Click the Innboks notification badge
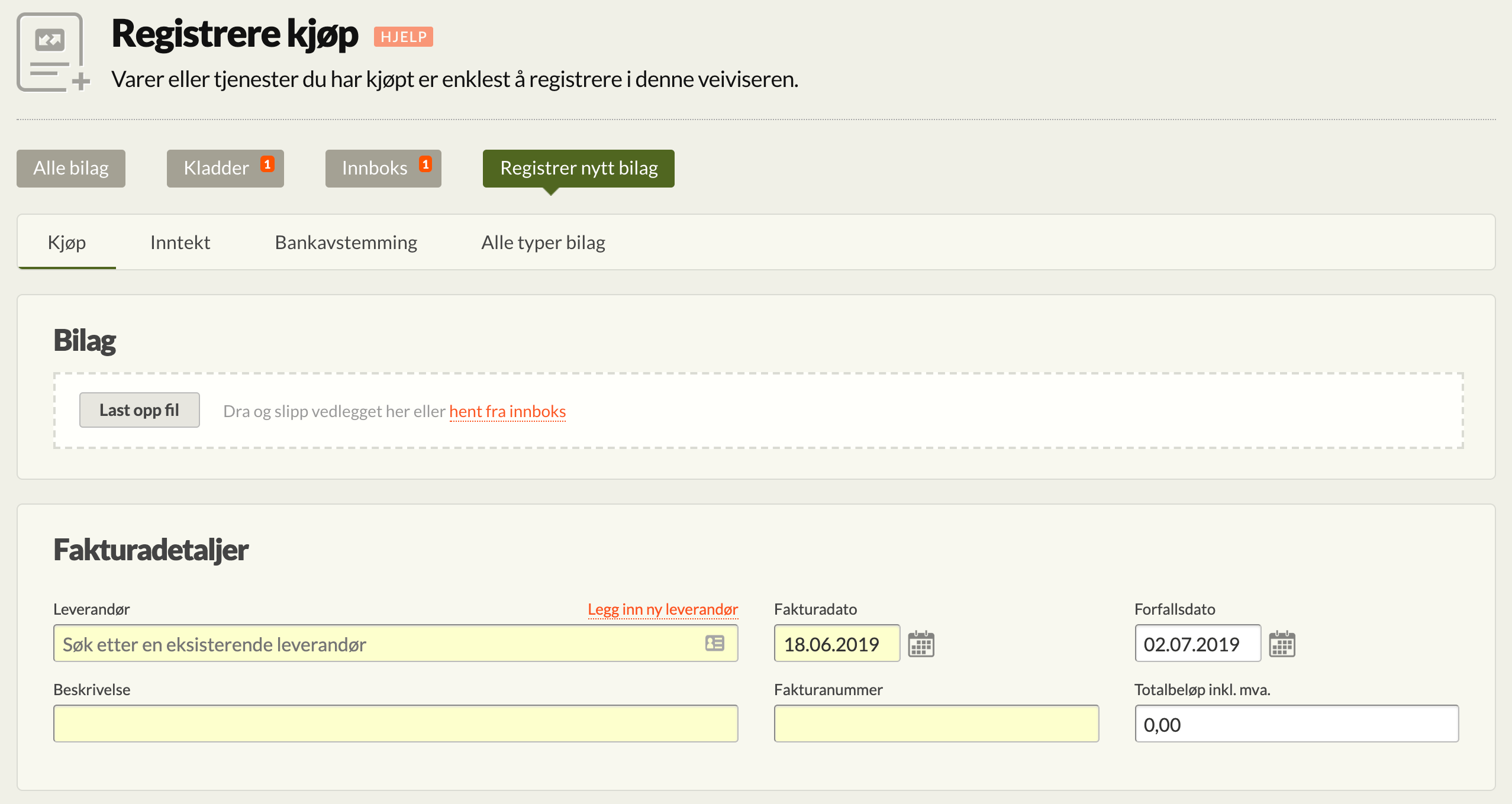The width and height of the screenshot is (1512, 804). click(425, 164)
